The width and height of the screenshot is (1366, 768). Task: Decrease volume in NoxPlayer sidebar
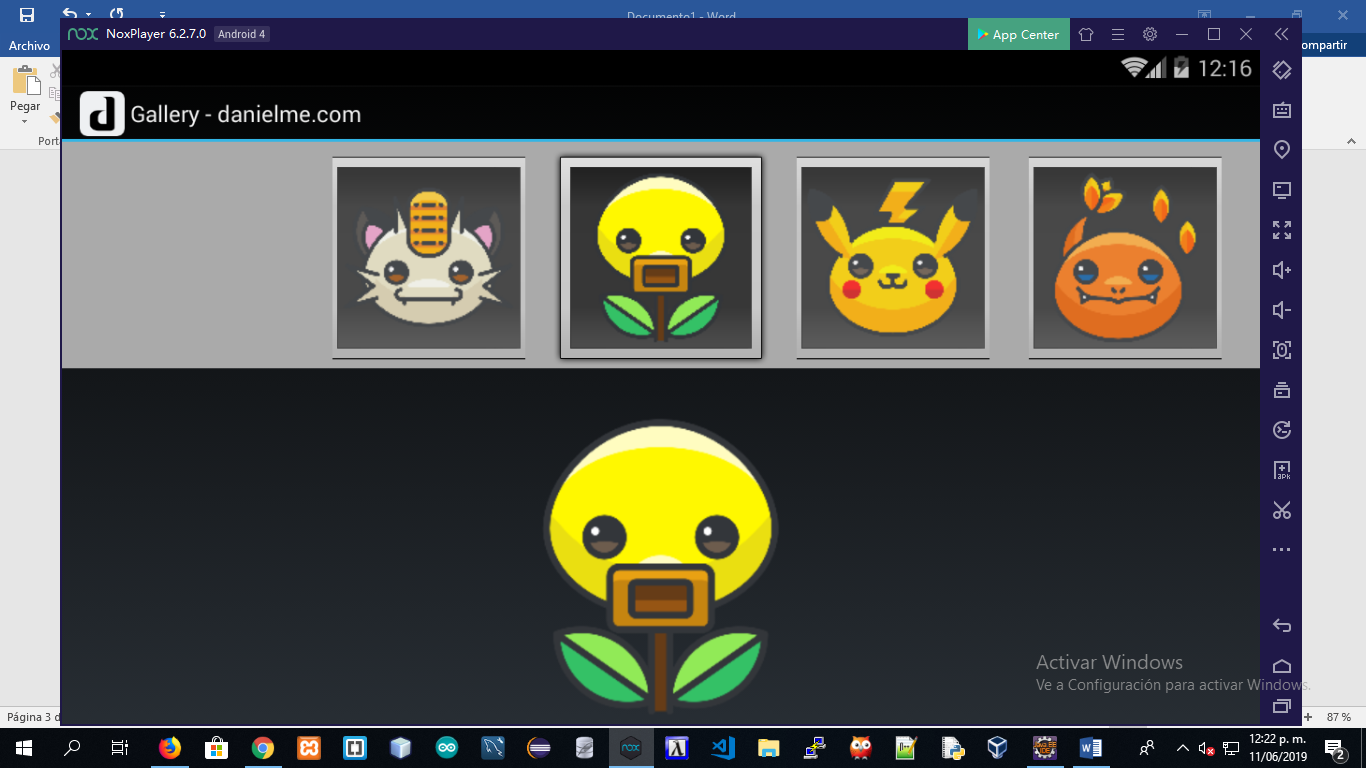1282,310
